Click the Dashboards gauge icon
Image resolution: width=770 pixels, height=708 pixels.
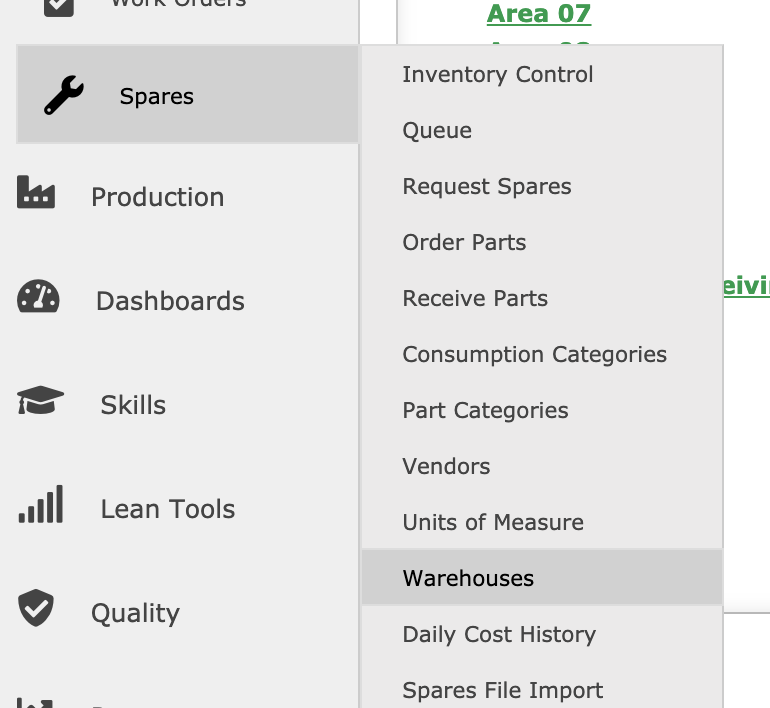(38, 296)
